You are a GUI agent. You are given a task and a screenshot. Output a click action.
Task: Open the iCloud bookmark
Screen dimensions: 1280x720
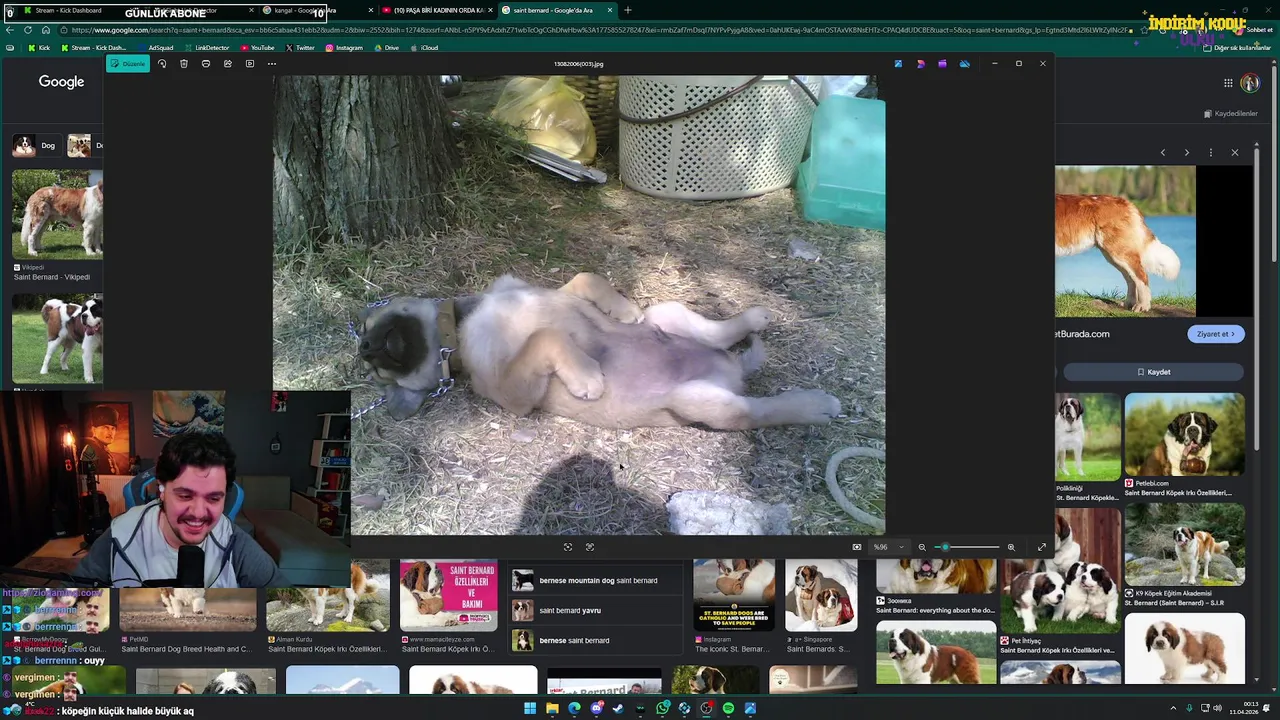(x=424, y=48)
